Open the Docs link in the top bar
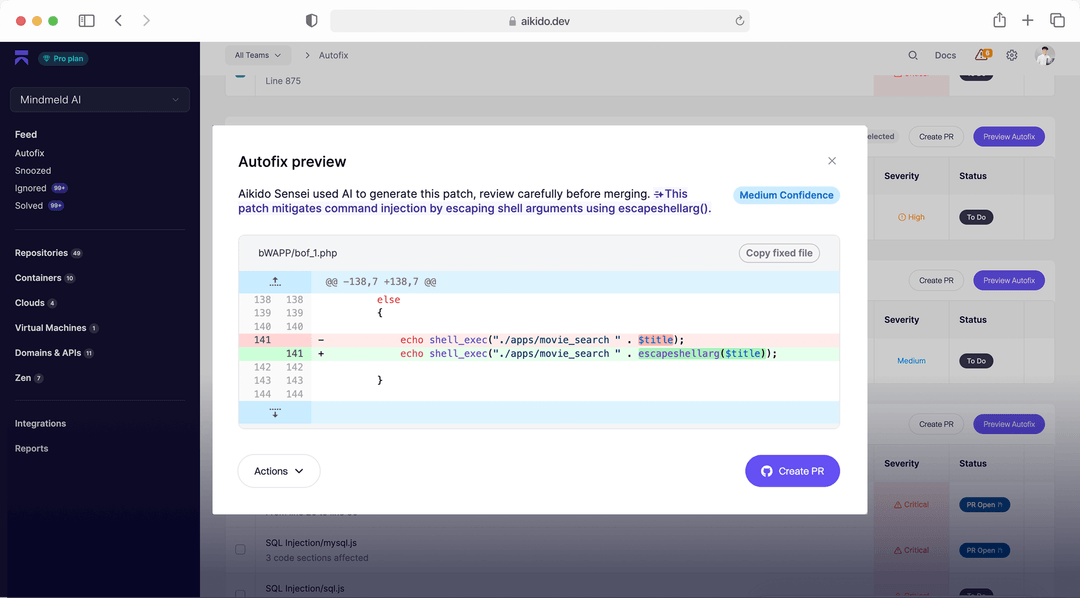This screenshot has height=598, width=1080. [945, 55]
